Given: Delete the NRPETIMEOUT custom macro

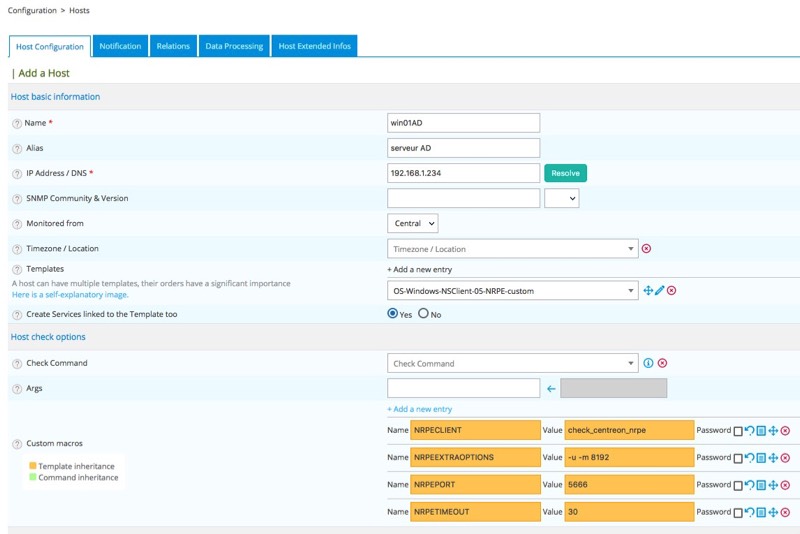Looking at the screenshot, I should [785, 512].
